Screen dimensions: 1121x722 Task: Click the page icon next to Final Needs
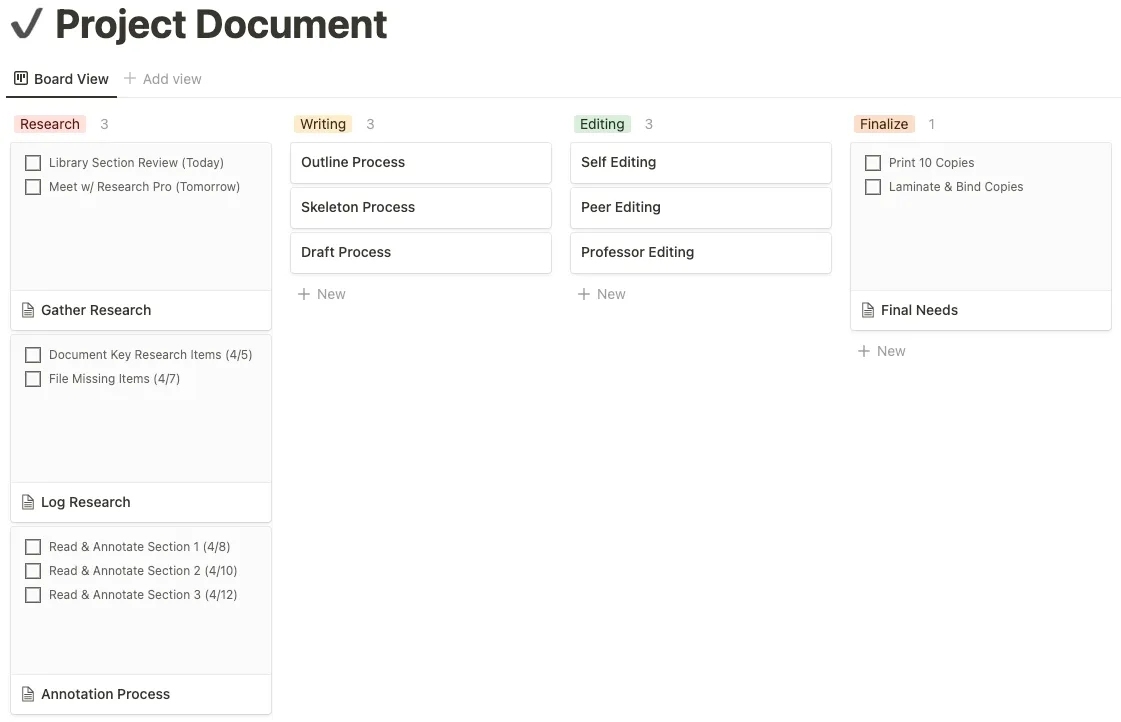tap(868, 310)
